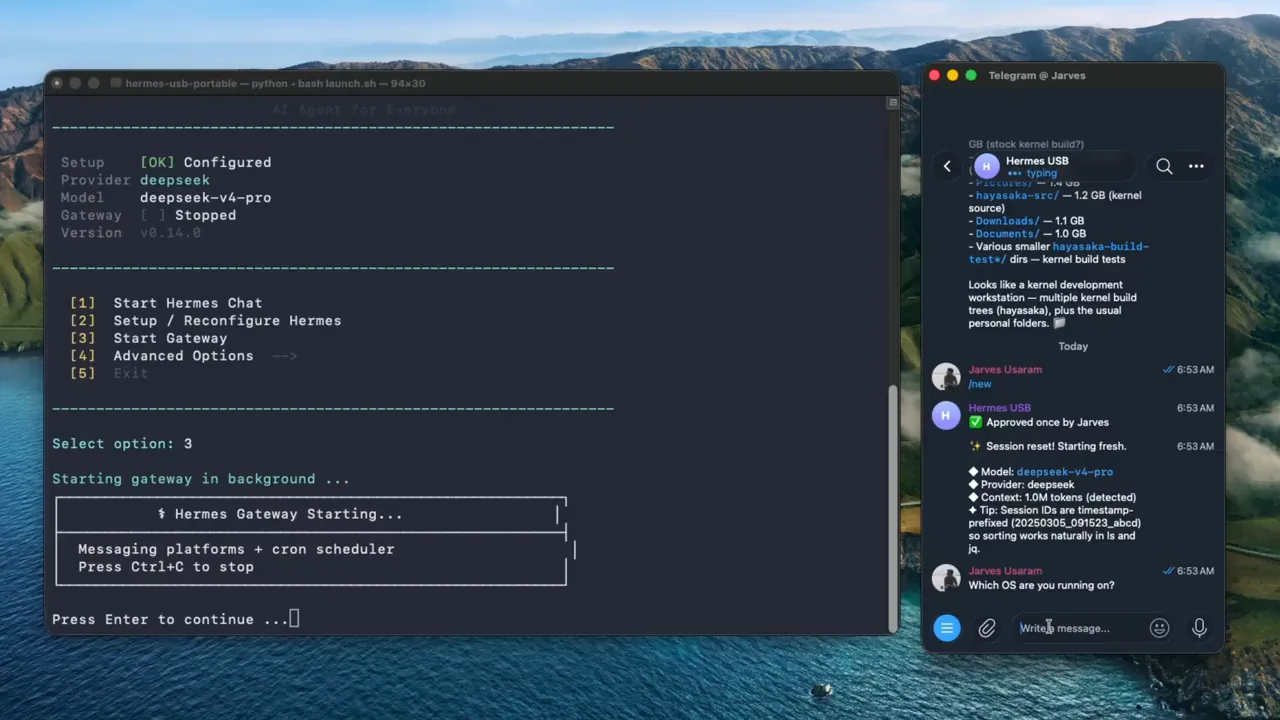Click 'Setup [OK] Configured' in terminal
Screen dimensions: 1280x720
tap(166, 162)
